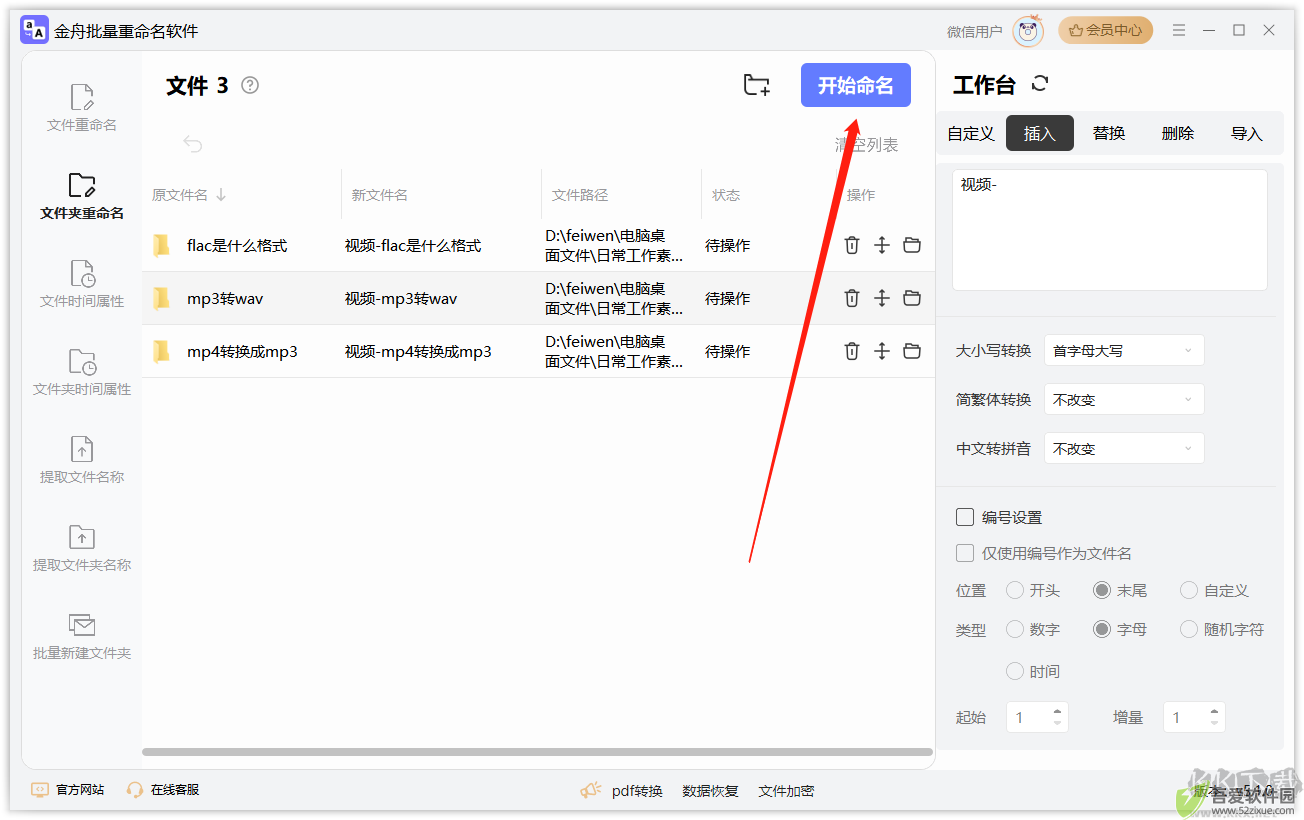The width and height of the screenshot is (1304, 820).
Task: Click the add folder icon
Action: (757, 85)
